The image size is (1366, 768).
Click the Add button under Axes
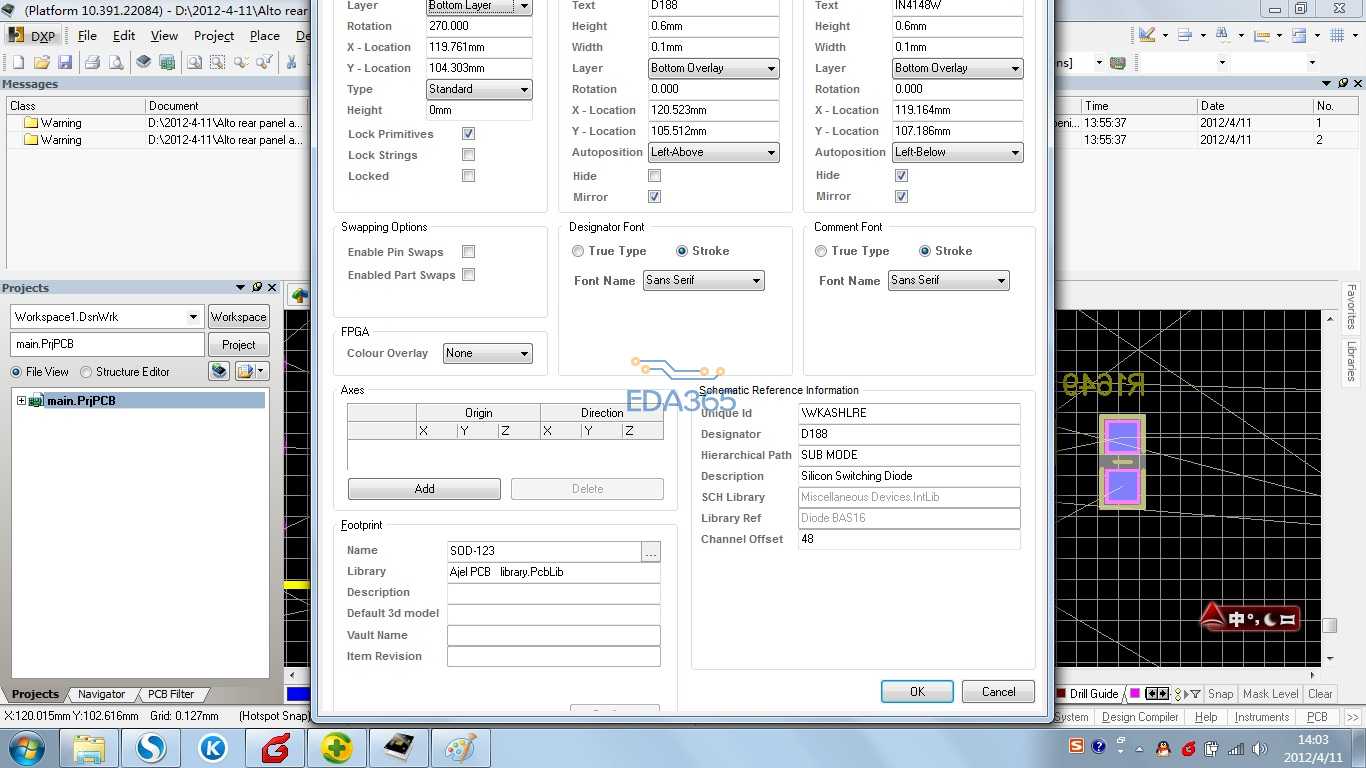pyautogui.click(x=424, y=489)
